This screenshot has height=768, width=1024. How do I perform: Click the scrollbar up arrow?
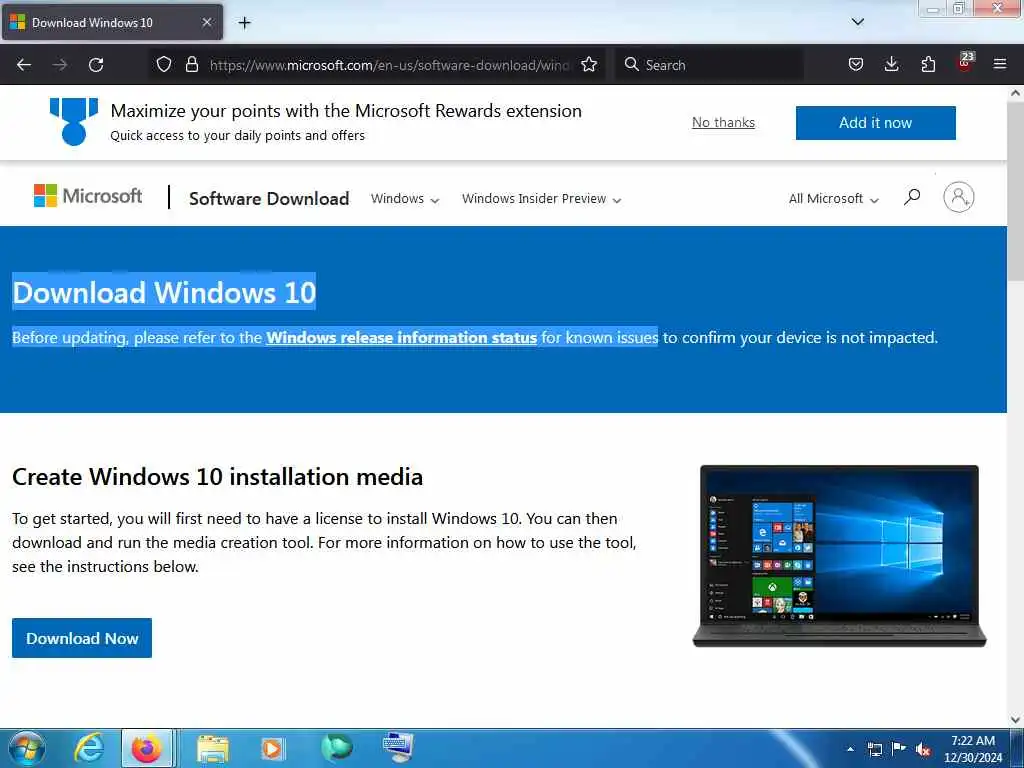click(1016, 93)
